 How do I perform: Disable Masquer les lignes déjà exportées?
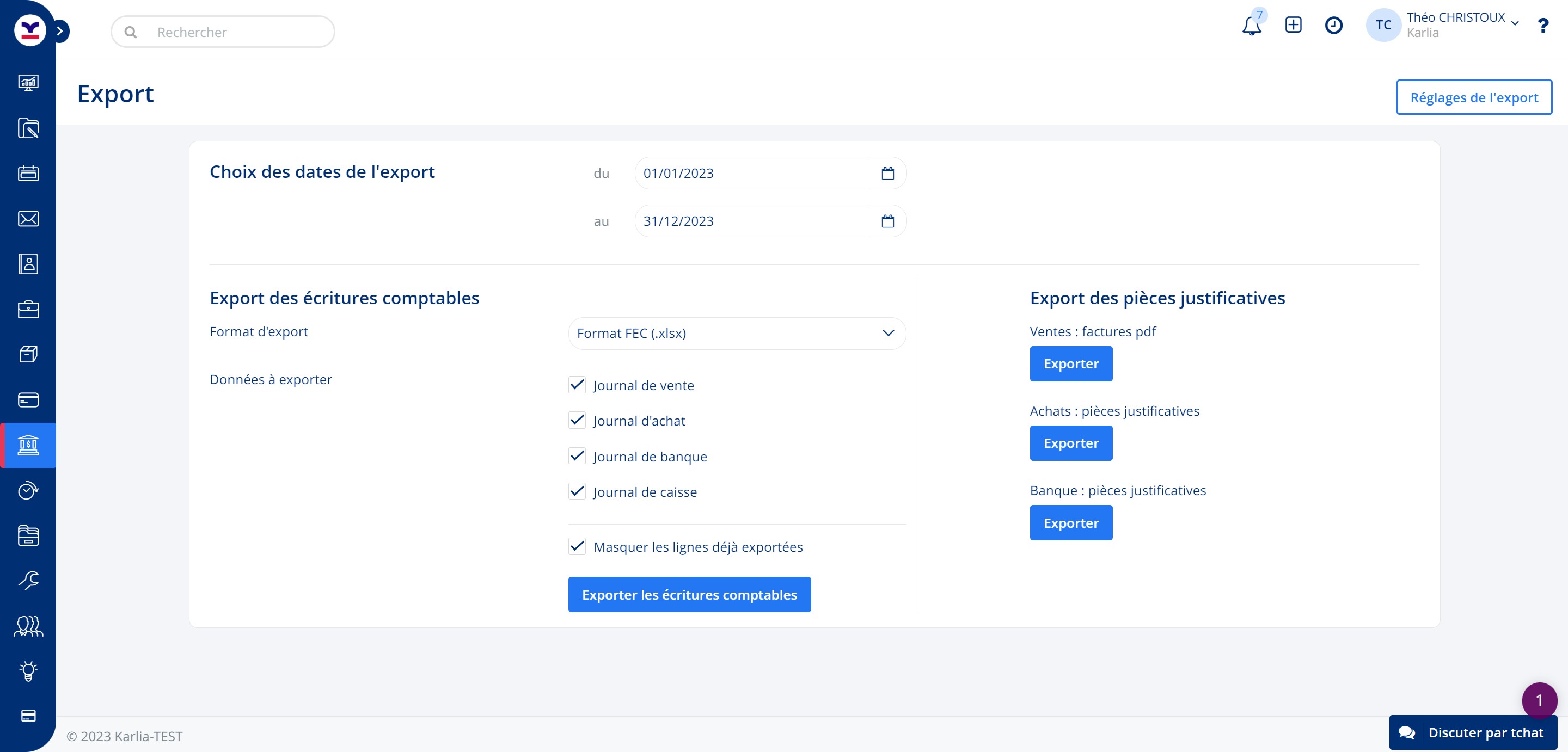577,546
